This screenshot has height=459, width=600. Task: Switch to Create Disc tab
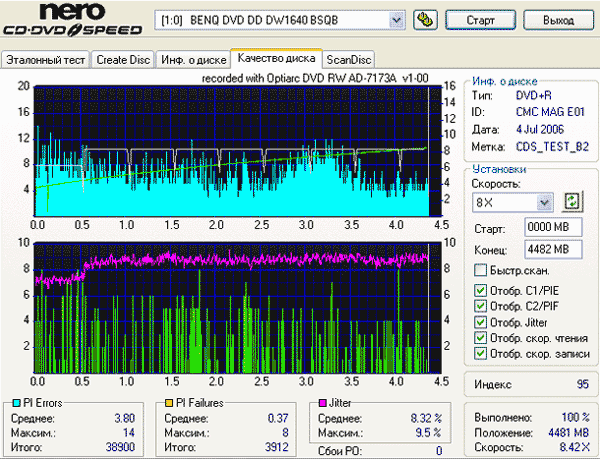click(123, 60)
